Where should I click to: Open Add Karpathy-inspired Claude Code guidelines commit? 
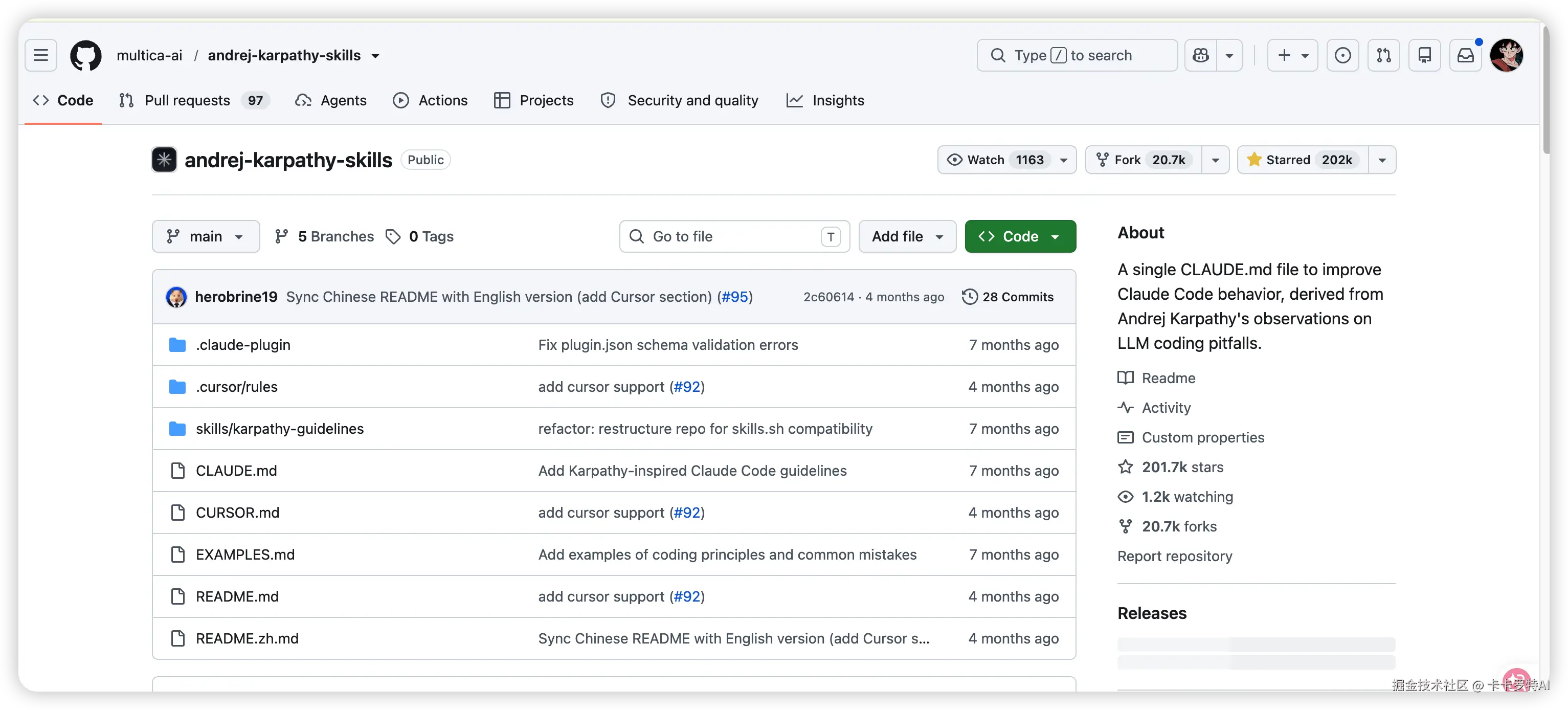pos(692,471)
